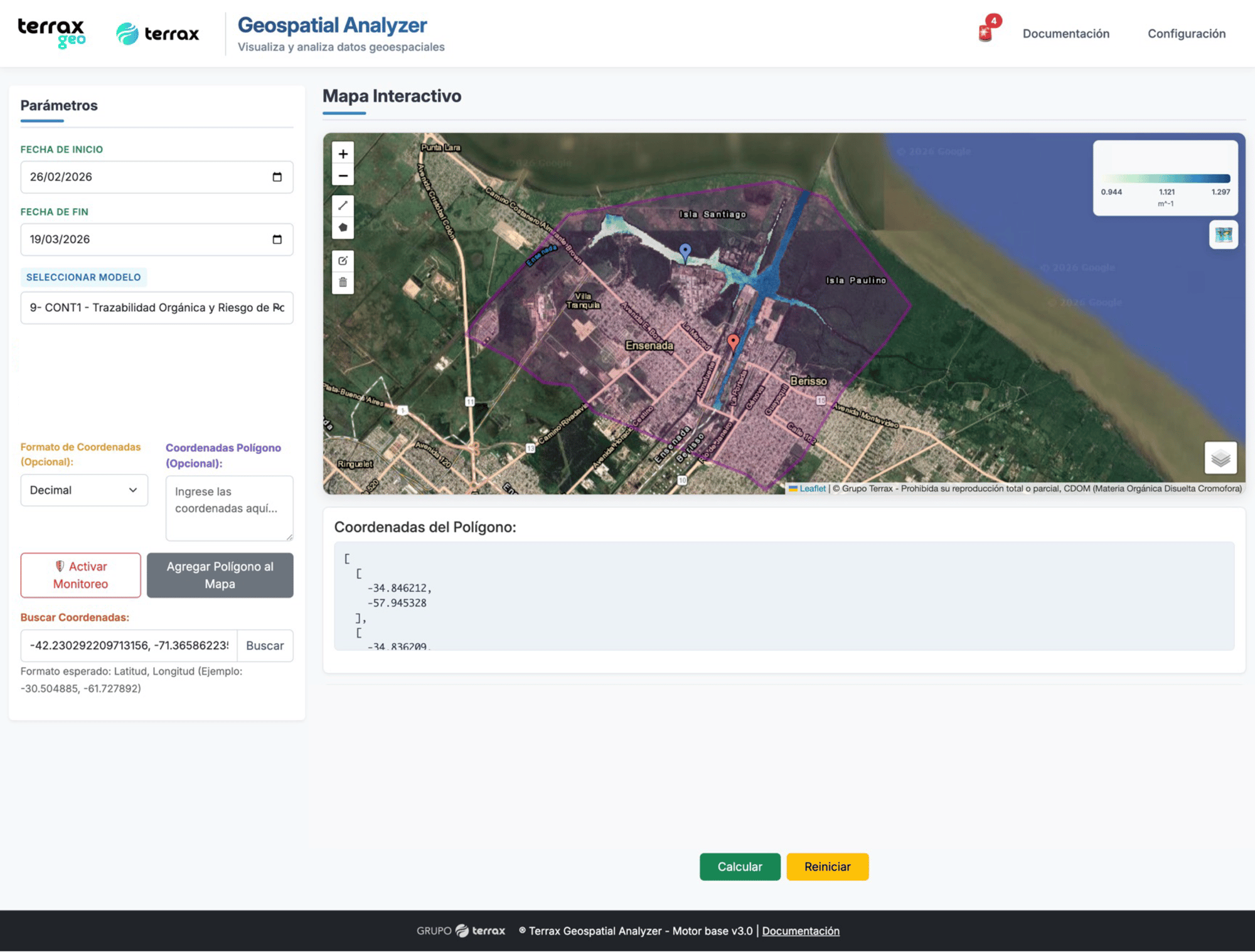Click the CDOM legend color gradient bar
The height and width of the screenshot is (952, 1255).
coord(1165,179)
